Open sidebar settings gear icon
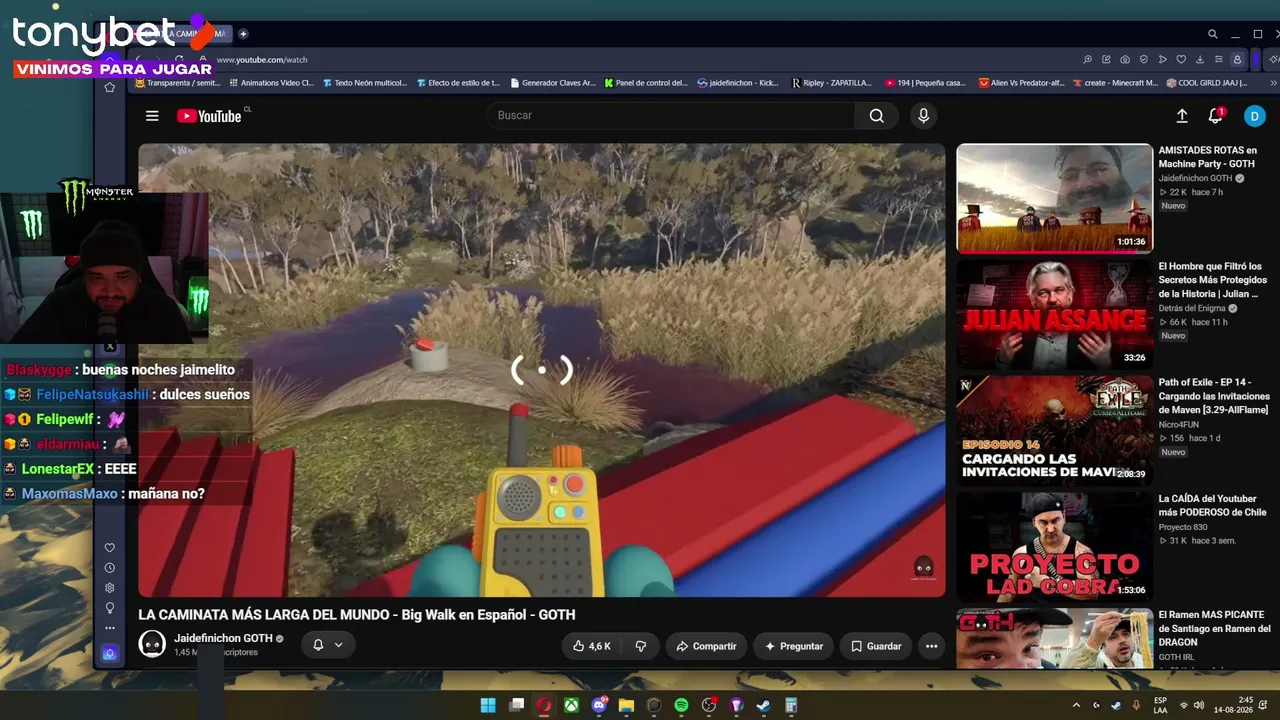The image size is (1280, 720). point(110,588)
